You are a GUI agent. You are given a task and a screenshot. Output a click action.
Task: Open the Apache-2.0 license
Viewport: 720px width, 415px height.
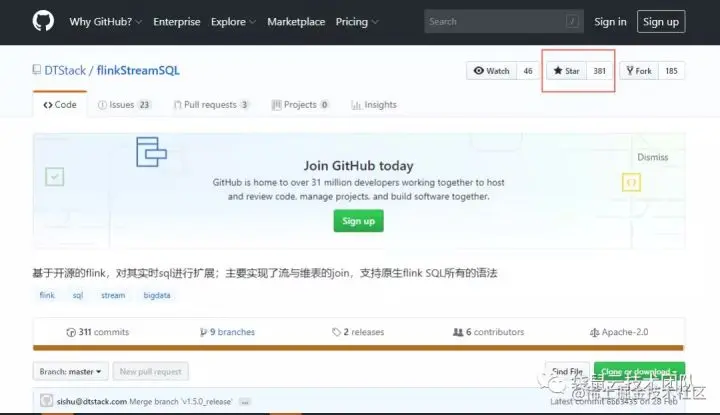[x=619, y=332]
